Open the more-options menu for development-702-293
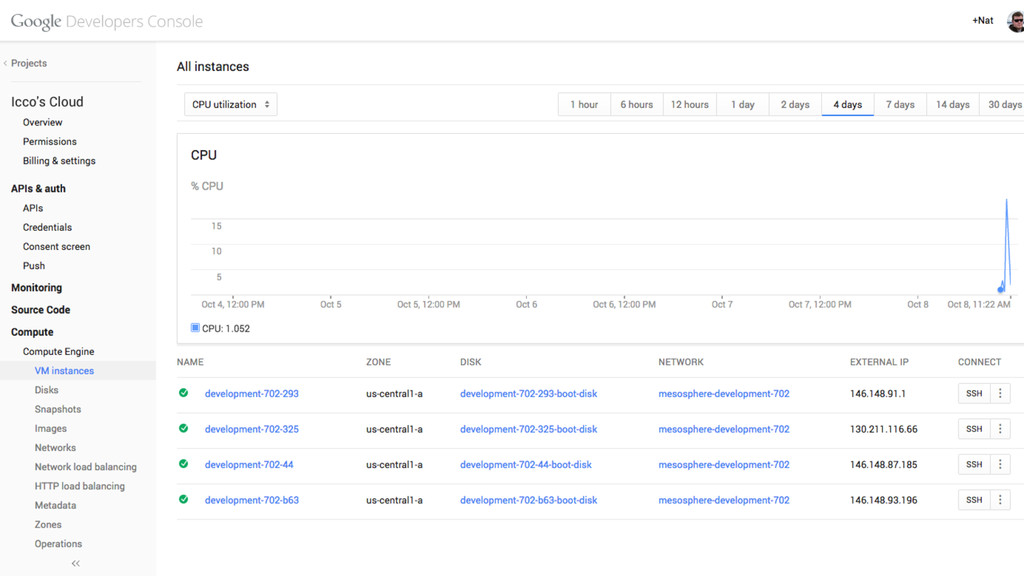1024x576 pixels. 1000,393
